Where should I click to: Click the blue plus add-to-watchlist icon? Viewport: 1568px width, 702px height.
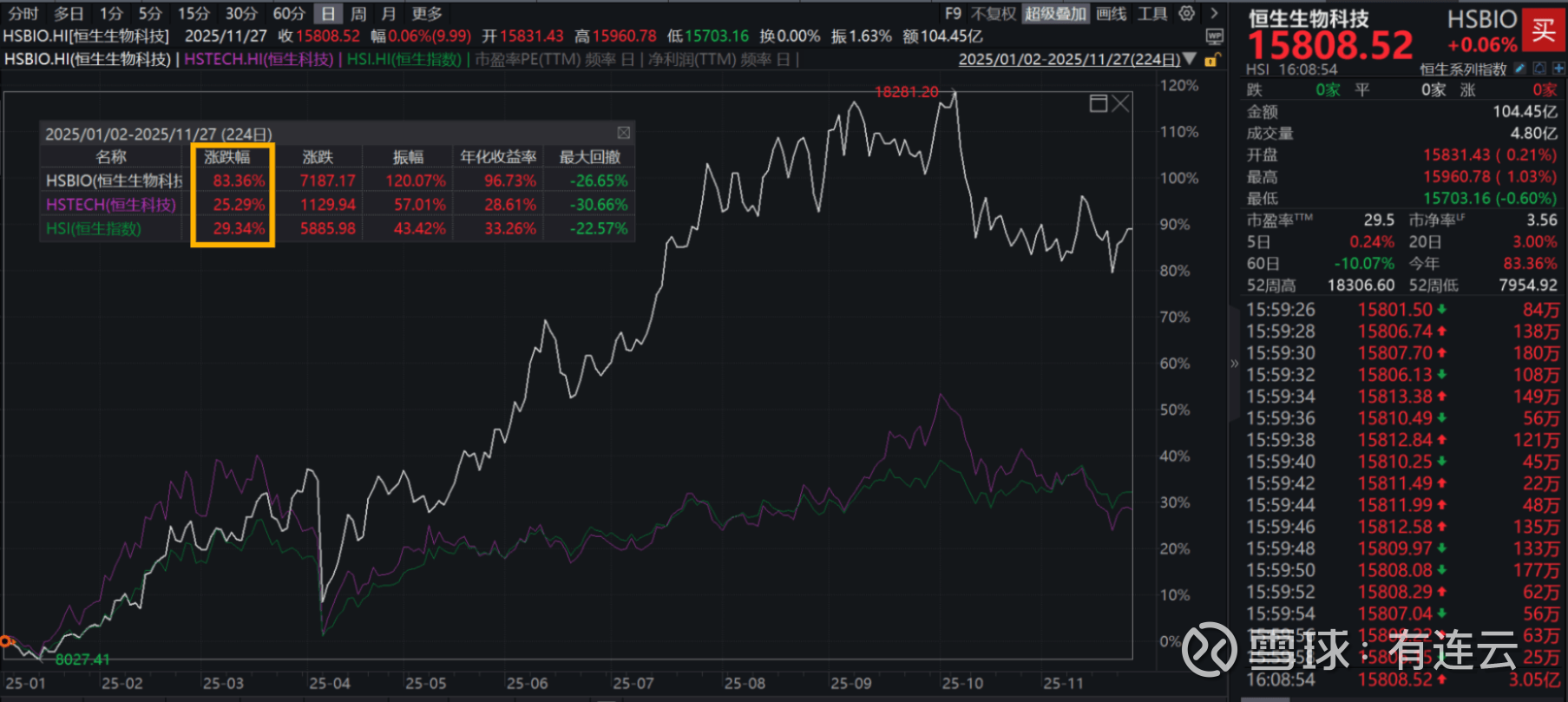point(1559,69)
